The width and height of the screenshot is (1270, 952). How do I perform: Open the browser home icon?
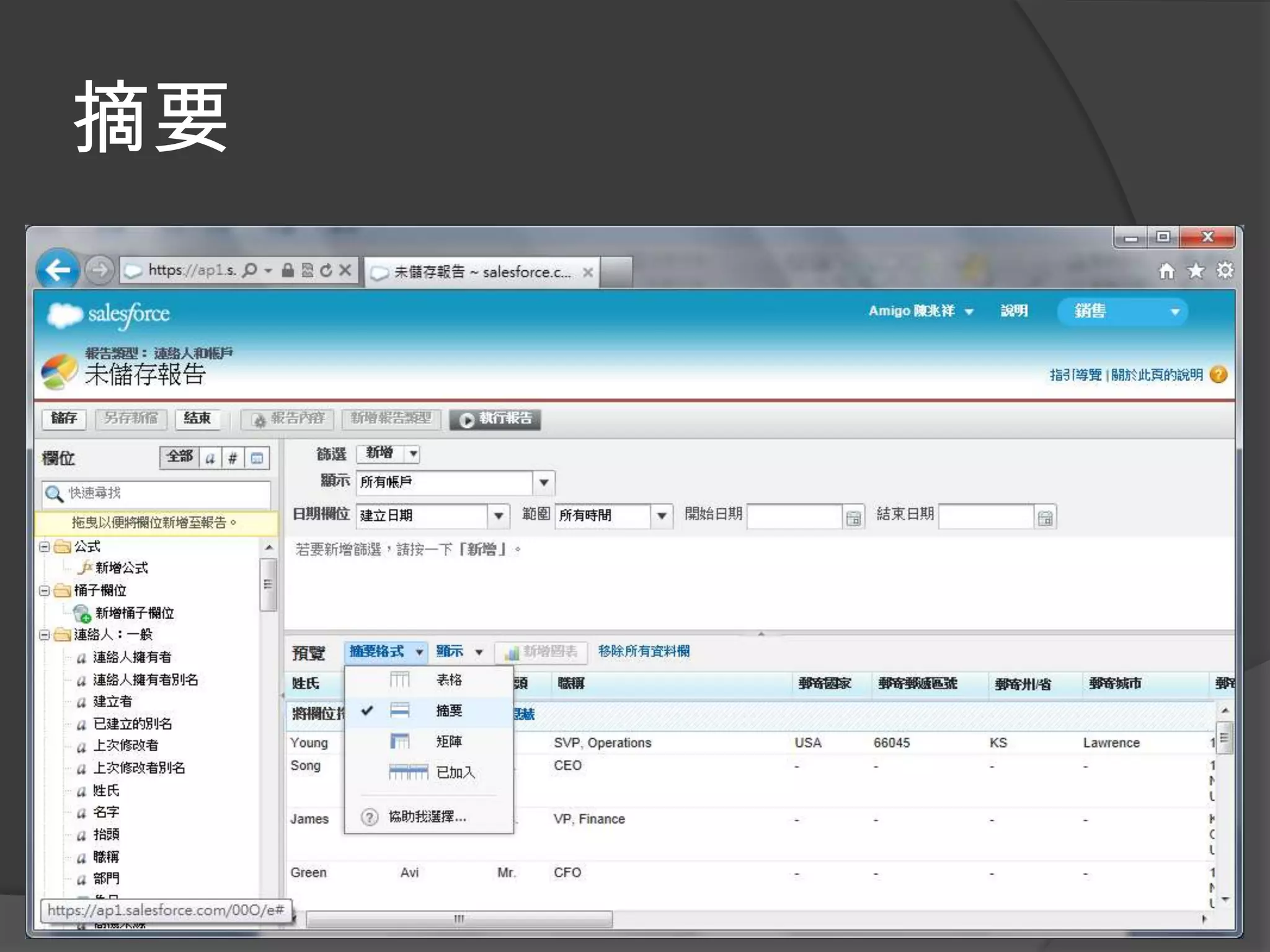1166,271
